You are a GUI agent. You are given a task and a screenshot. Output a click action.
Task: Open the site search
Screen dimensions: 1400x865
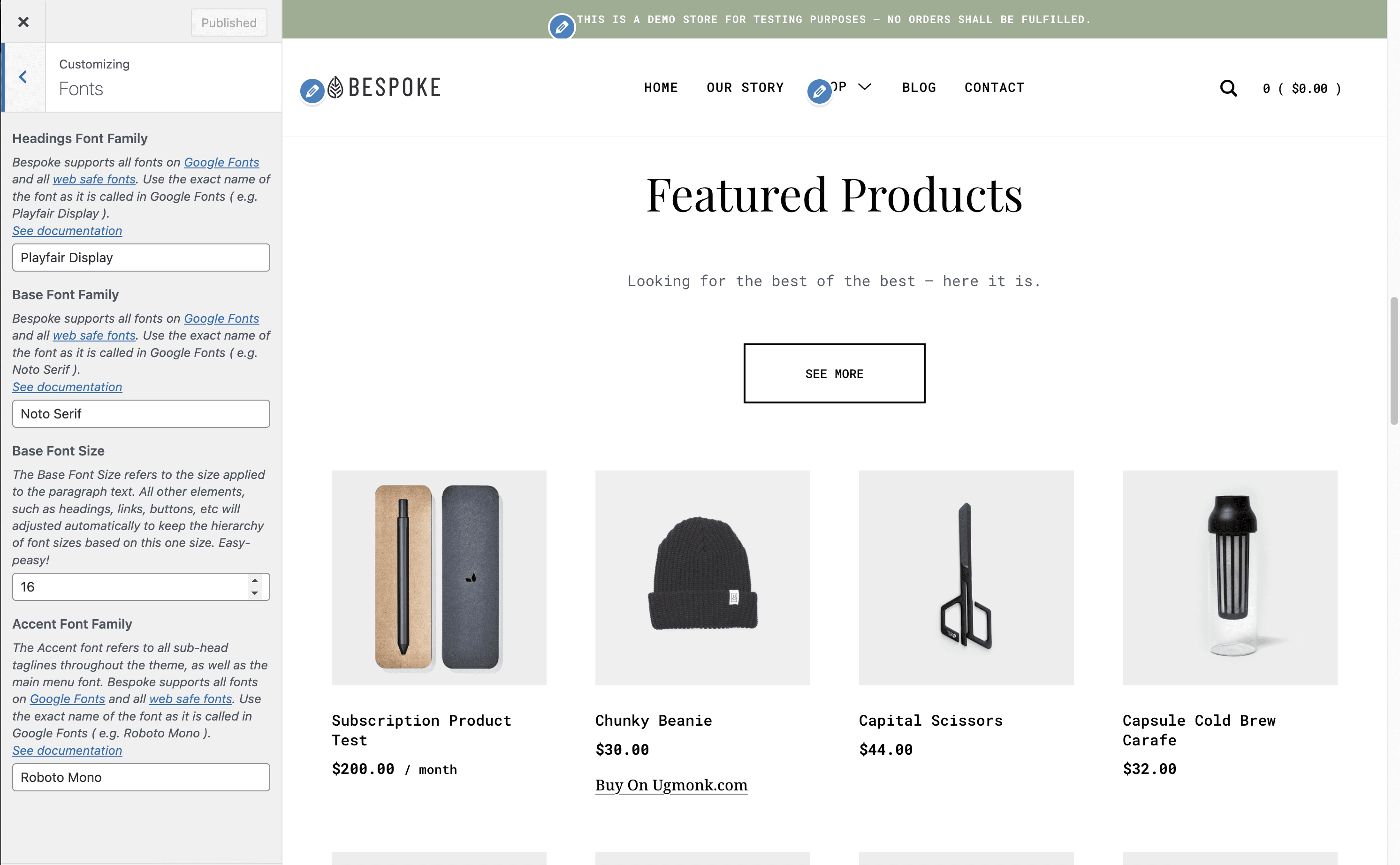tap(1228, 88)
